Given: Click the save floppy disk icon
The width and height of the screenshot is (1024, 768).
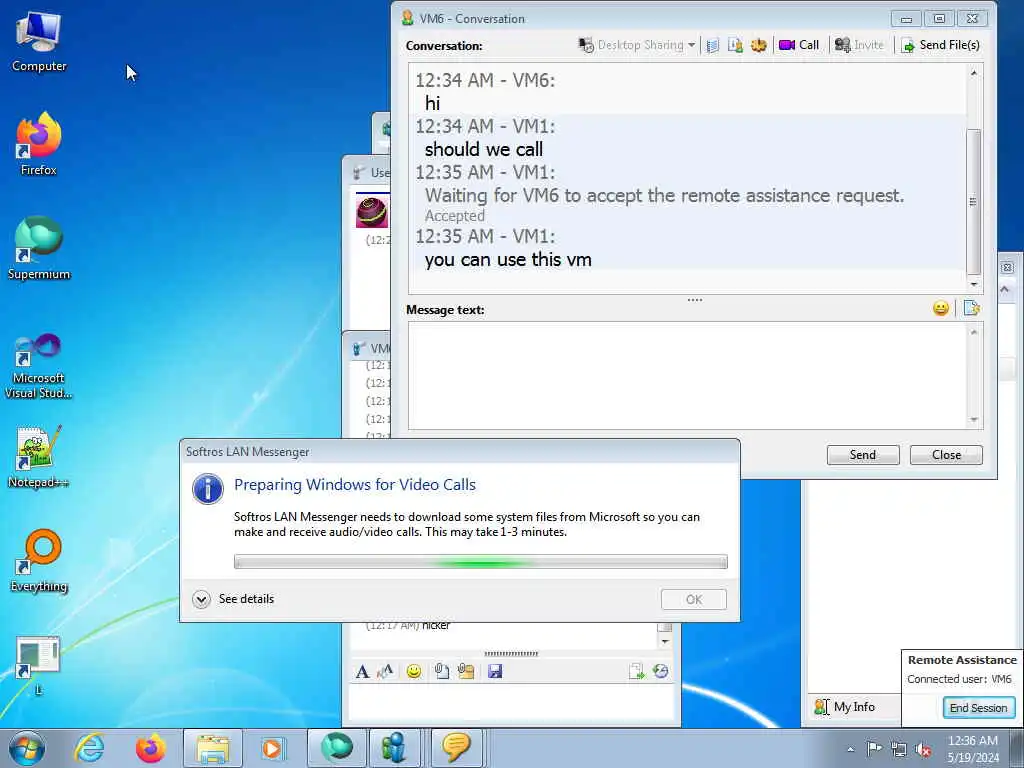Looking at the screenshot, I should [x=495, y=671].
